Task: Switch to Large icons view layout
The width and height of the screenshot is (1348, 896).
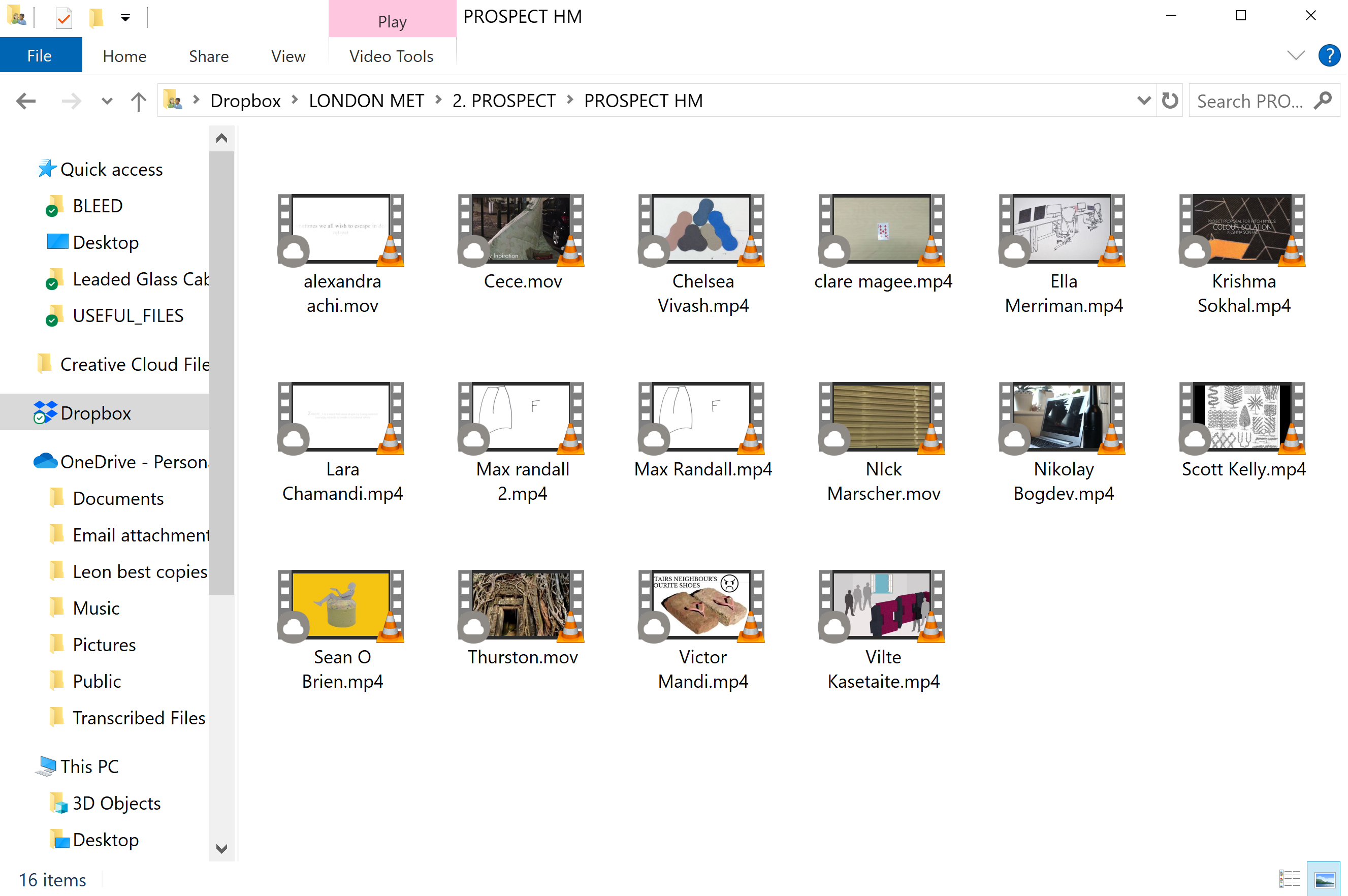Action: (1324, 878)
